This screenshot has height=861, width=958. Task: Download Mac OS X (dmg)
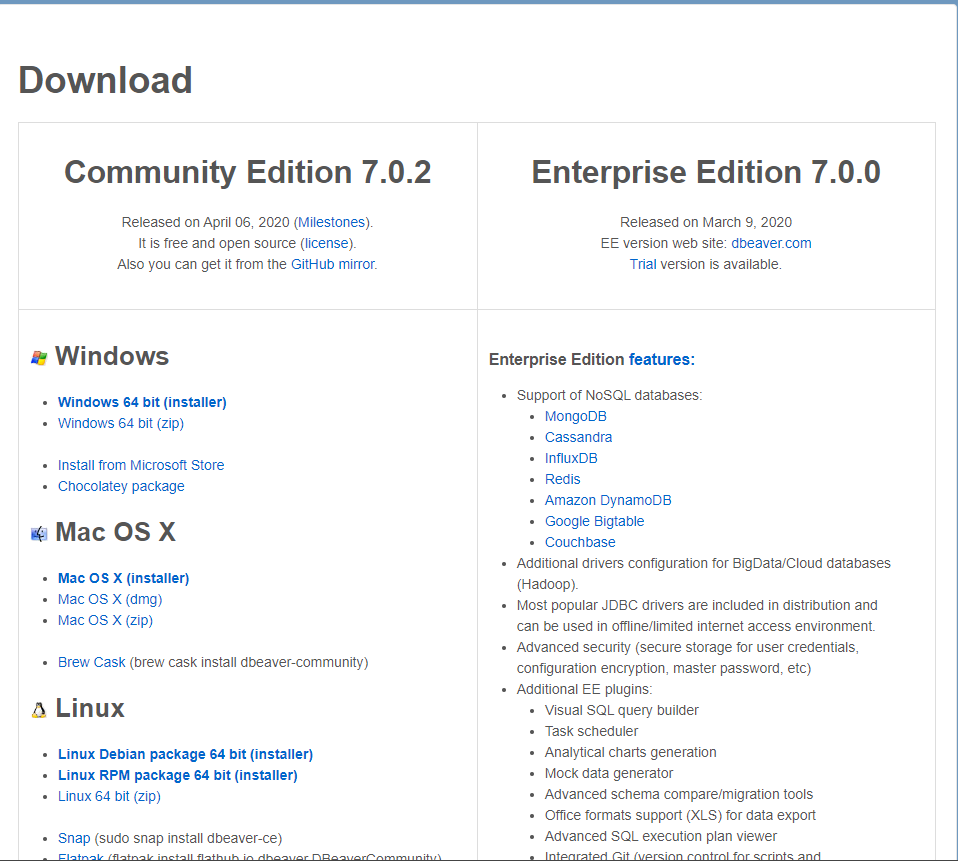110,599
